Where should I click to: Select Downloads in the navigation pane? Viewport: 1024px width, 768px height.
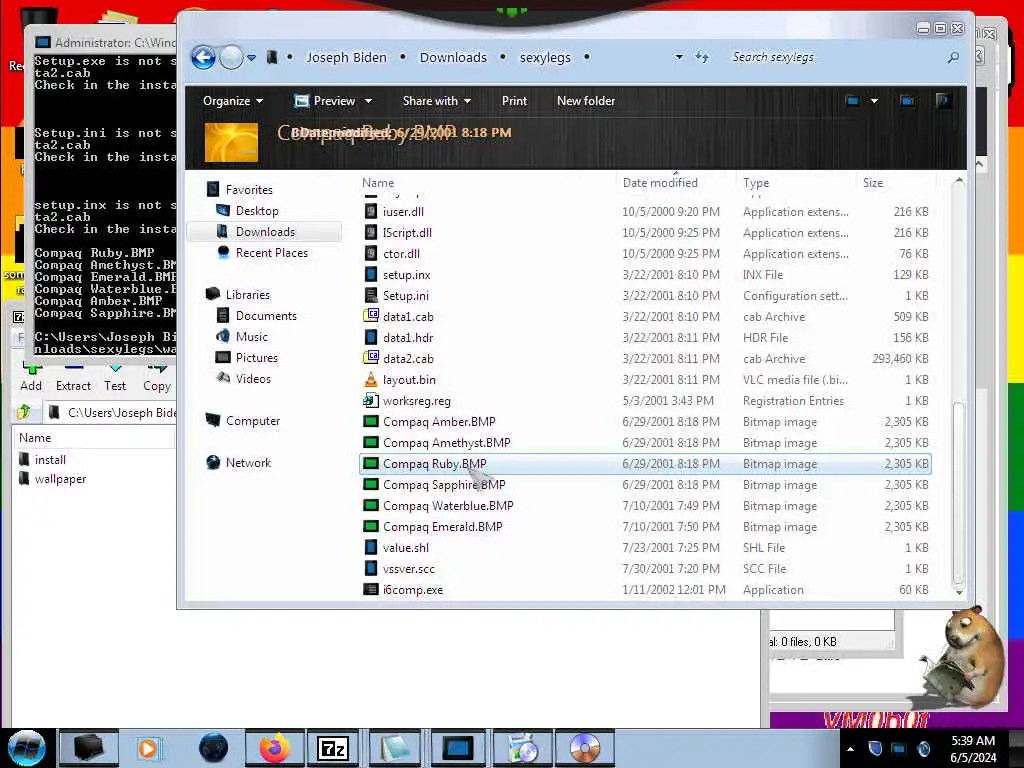[x=265, y=232]
